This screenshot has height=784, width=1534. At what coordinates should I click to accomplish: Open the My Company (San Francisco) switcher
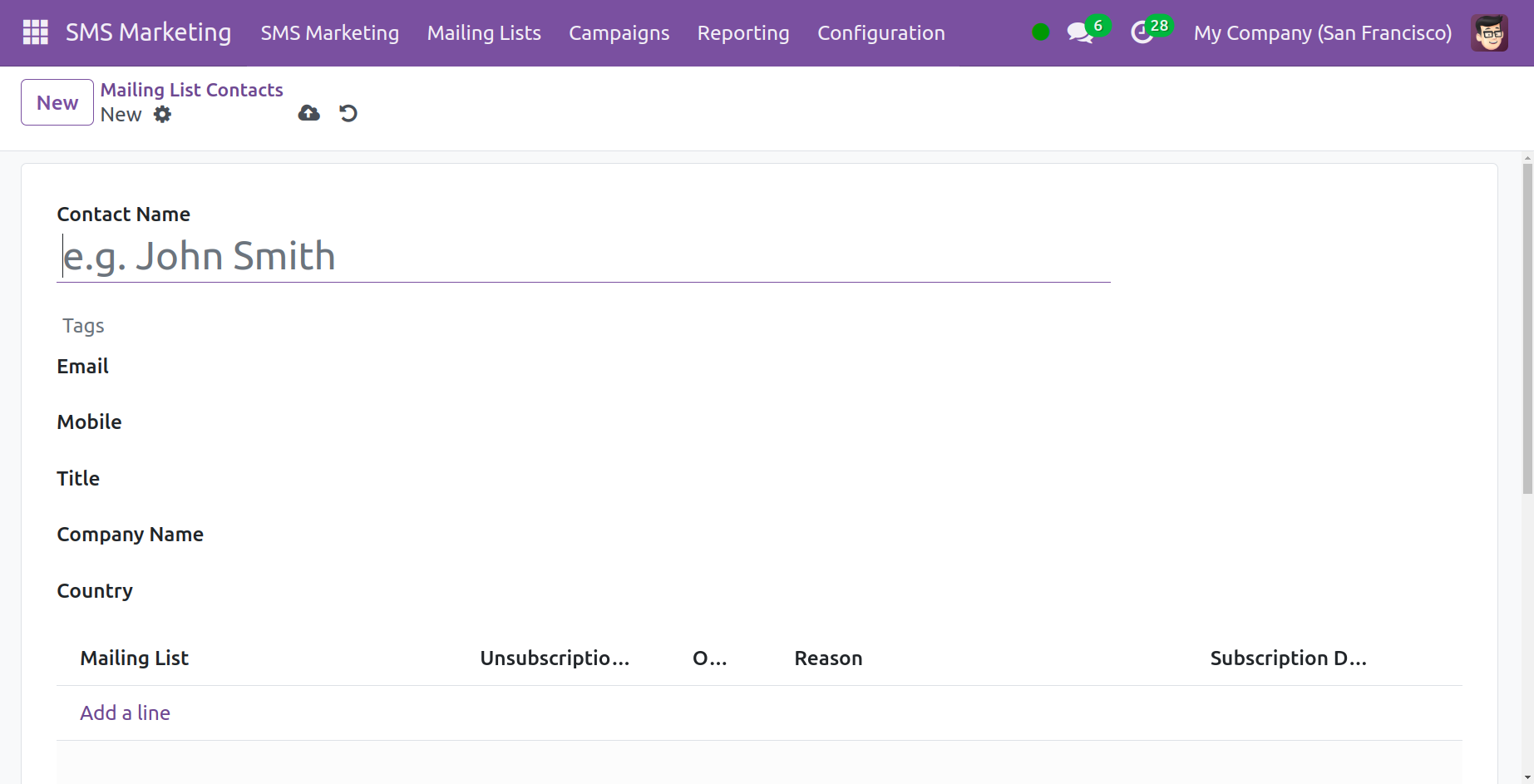click(x=1322, y=33)
